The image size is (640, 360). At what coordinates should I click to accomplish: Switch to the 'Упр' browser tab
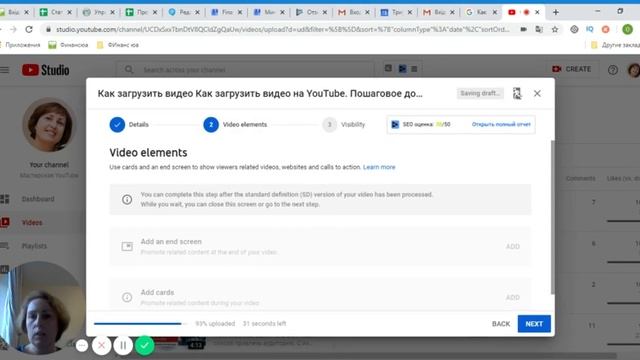(x=98, y=12)
